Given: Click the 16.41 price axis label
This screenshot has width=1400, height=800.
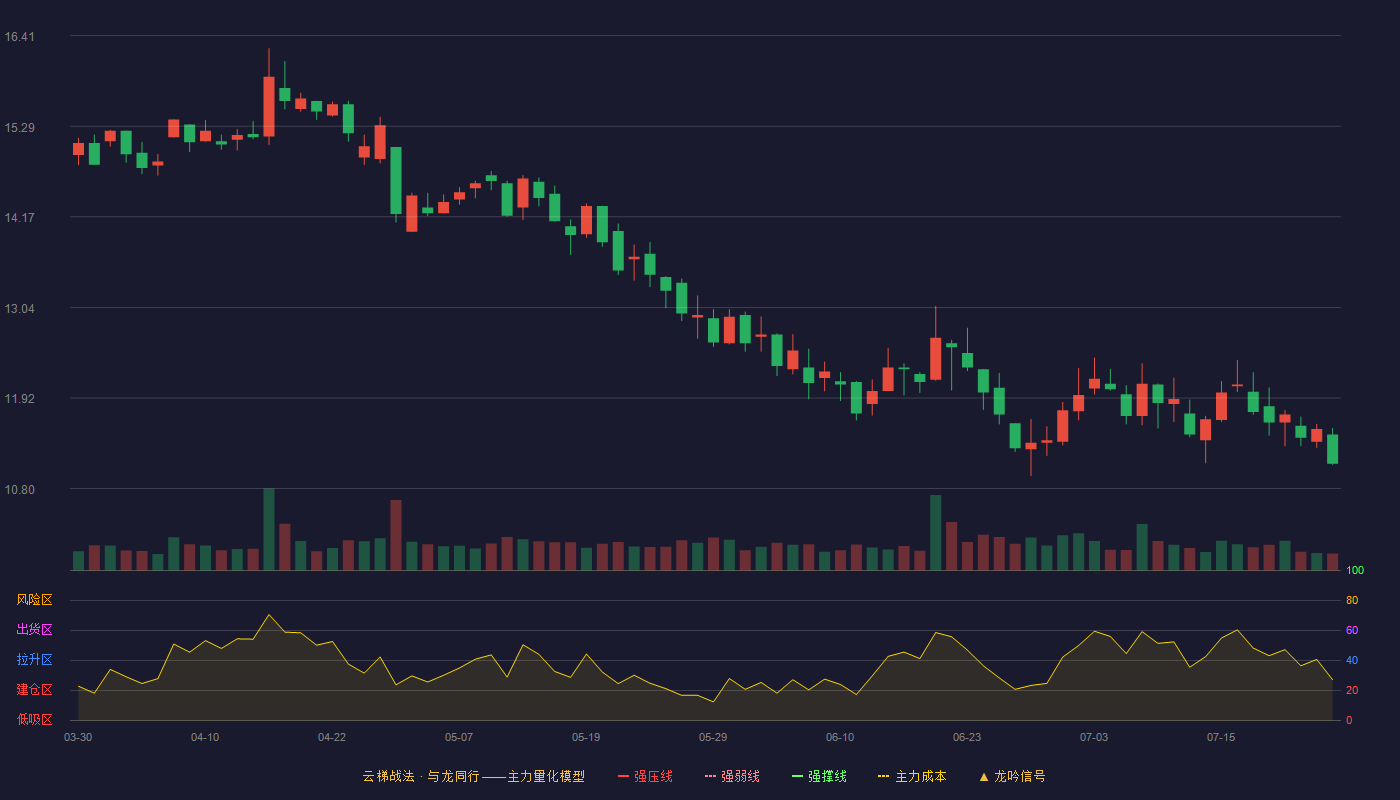Looking at the screenshot, I should 19,37.
